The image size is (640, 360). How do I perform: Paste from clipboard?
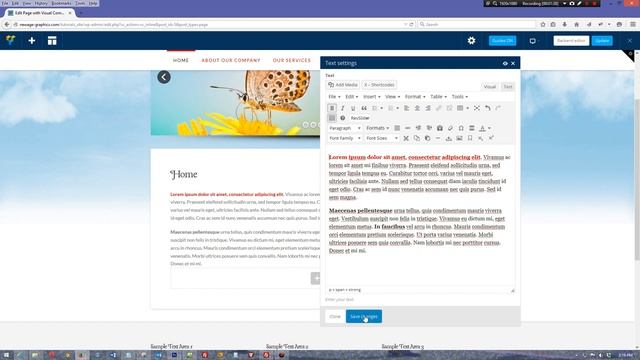pyautogui.click(x=427, y=138)
